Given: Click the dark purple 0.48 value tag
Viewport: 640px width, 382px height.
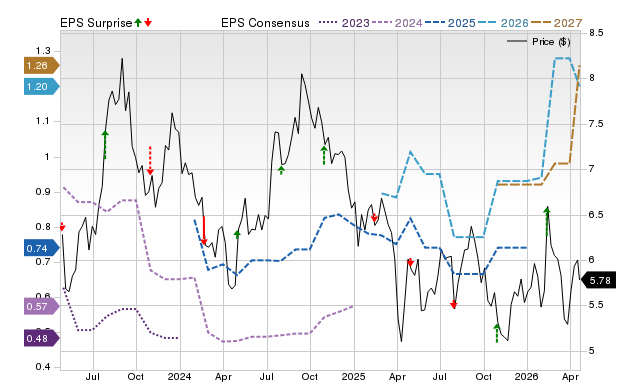Looking at the screenshot, I should point(42,338).
